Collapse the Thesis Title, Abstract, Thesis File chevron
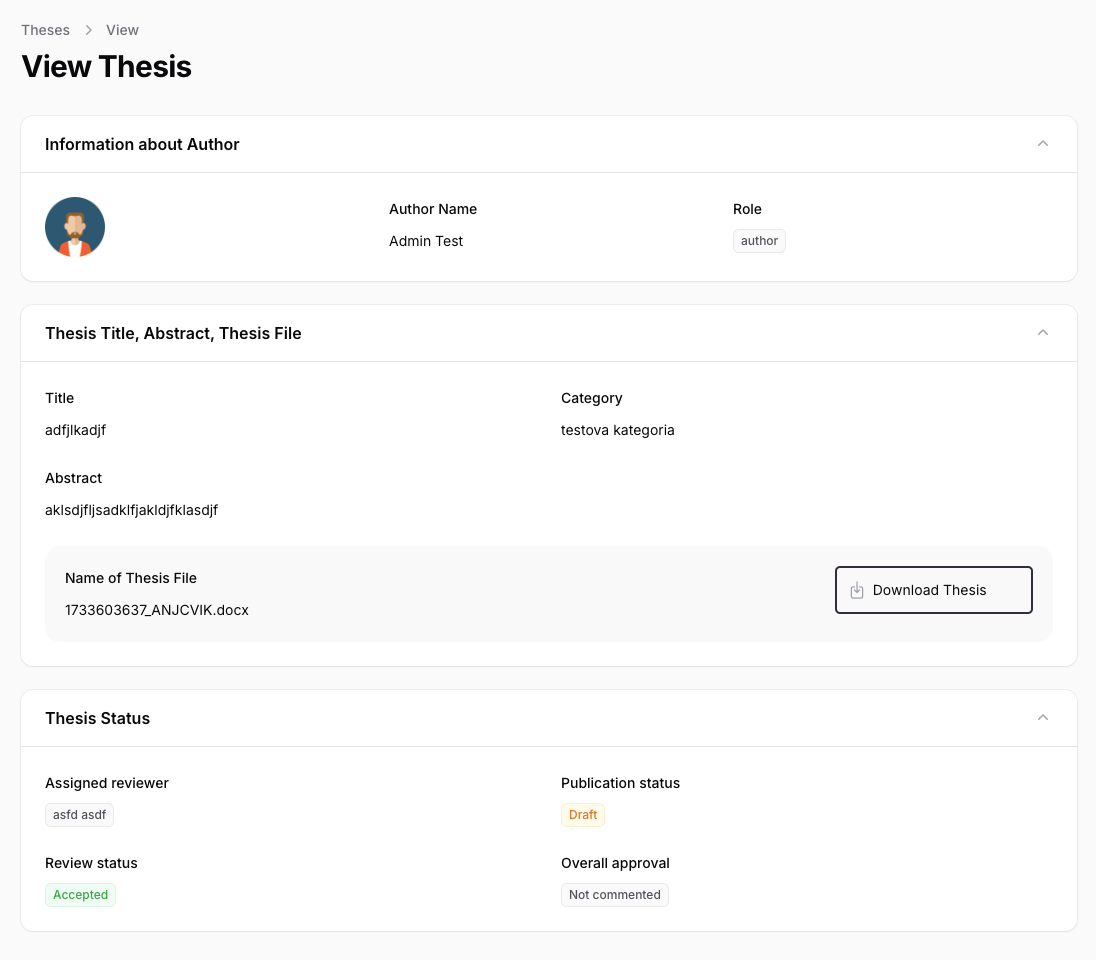Image resolution: width=1096 pixels, height=960 pixels. click(x=1043, y=333)
